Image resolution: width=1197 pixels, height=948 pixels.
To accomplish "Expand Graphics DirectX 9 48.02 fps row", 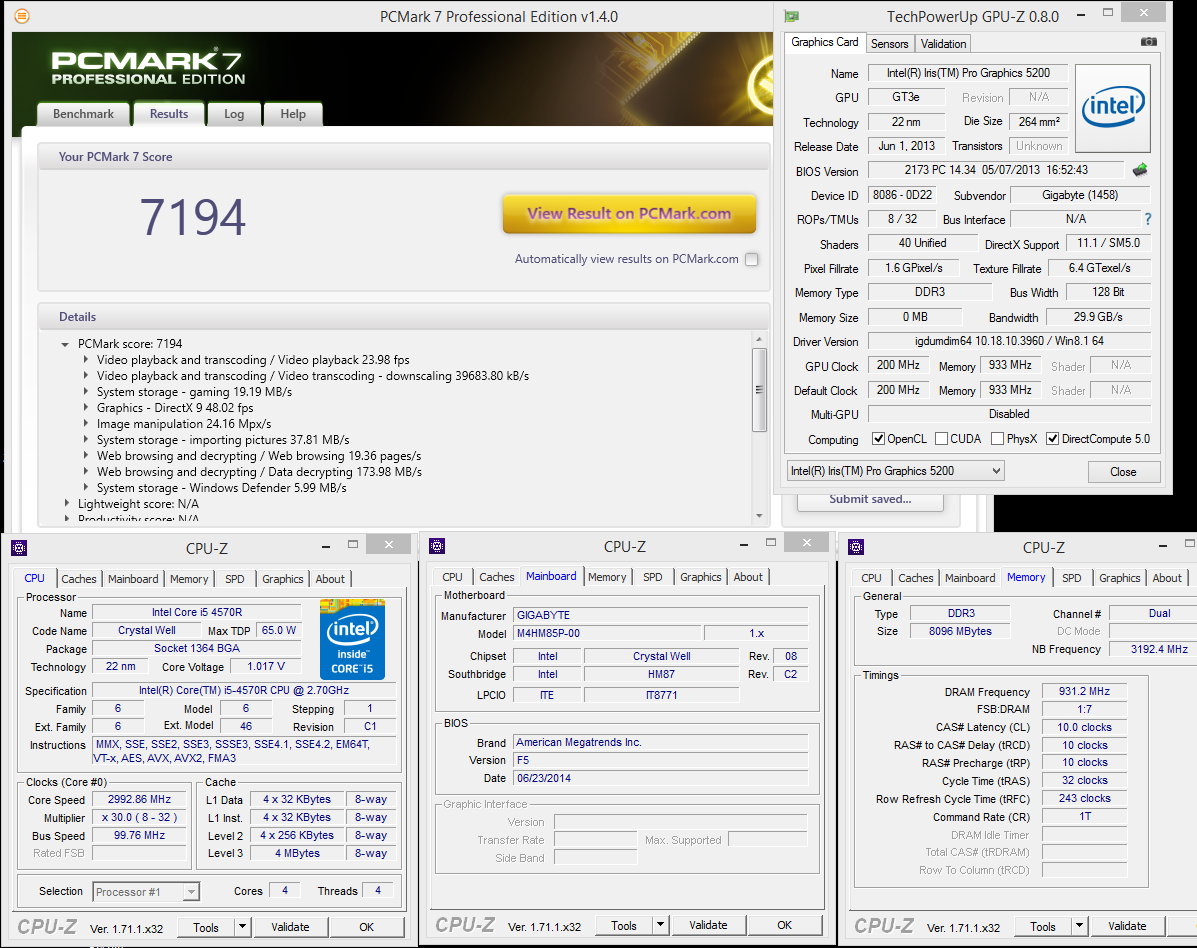I will (x=86, y=408).
